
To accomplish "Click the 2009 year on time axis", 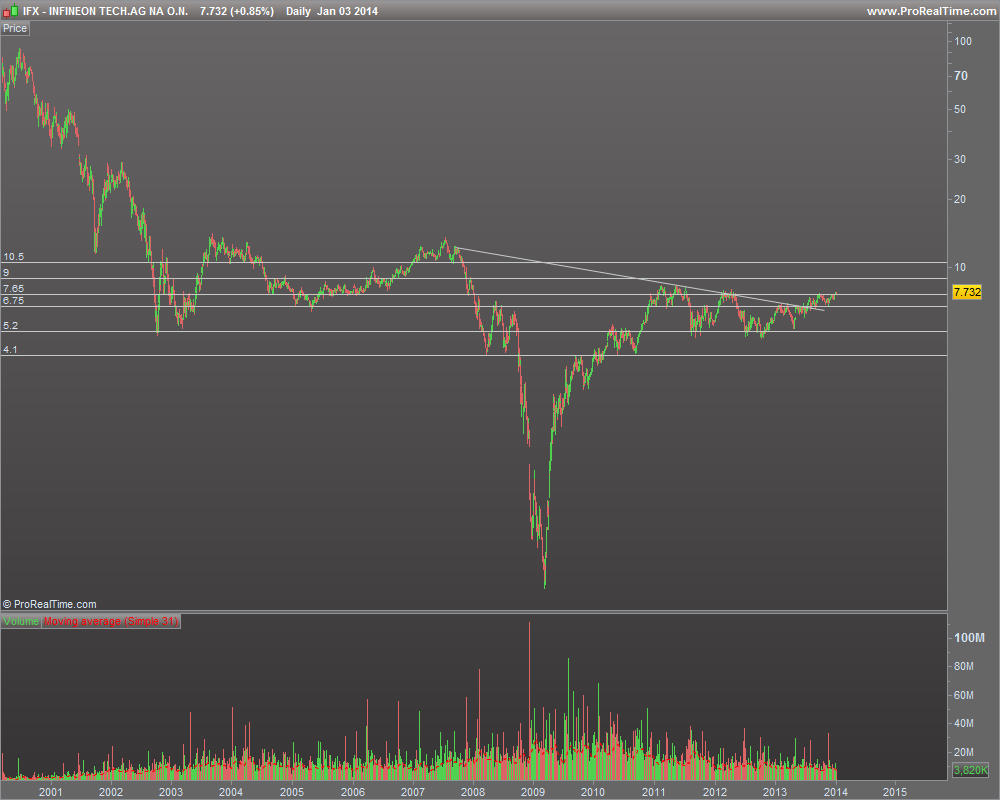I will coord(533,792).
